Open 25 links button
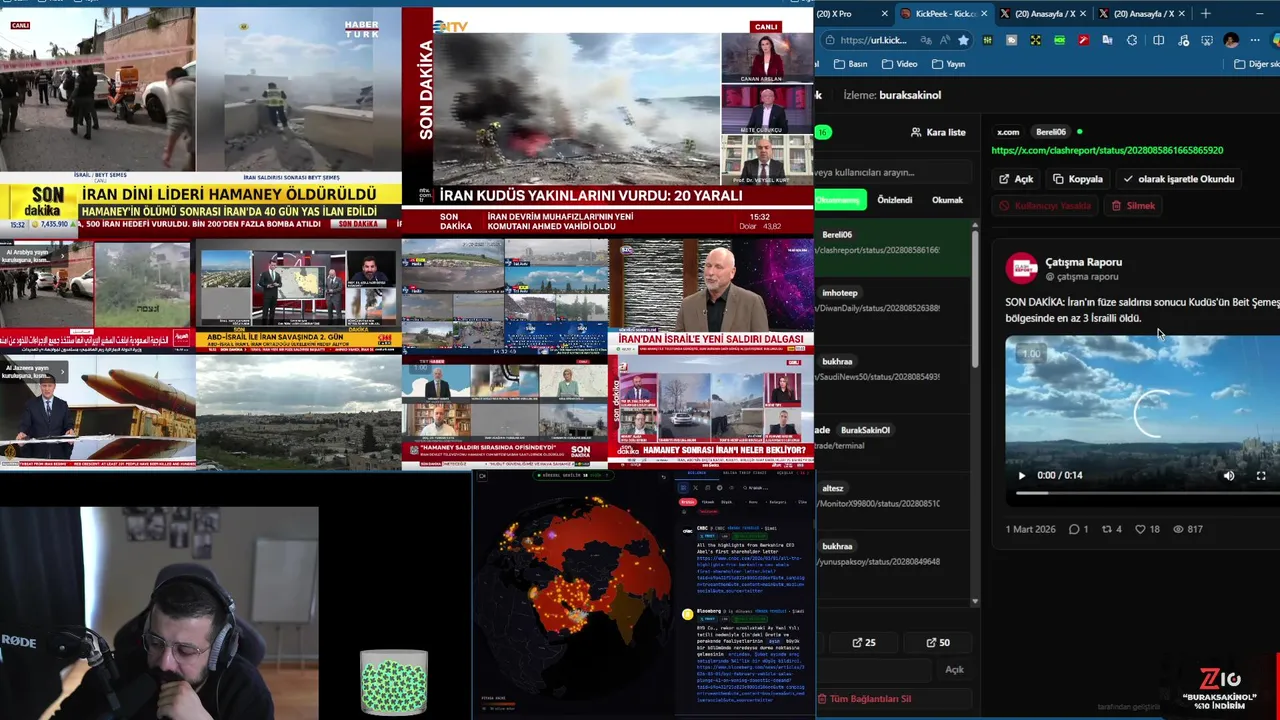Viewport: 1280px width, 720px height. (863, 643)
